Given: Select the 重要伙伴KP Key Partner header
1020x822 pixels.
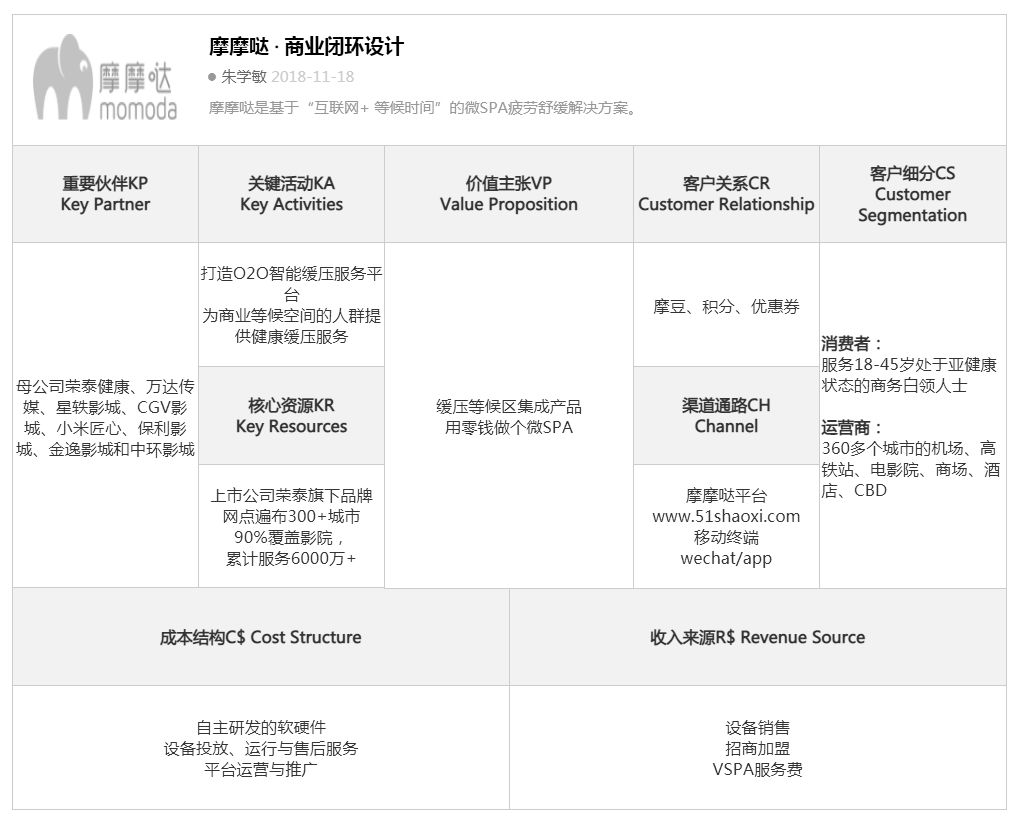Looking at the screenshot, I should 105,194.
